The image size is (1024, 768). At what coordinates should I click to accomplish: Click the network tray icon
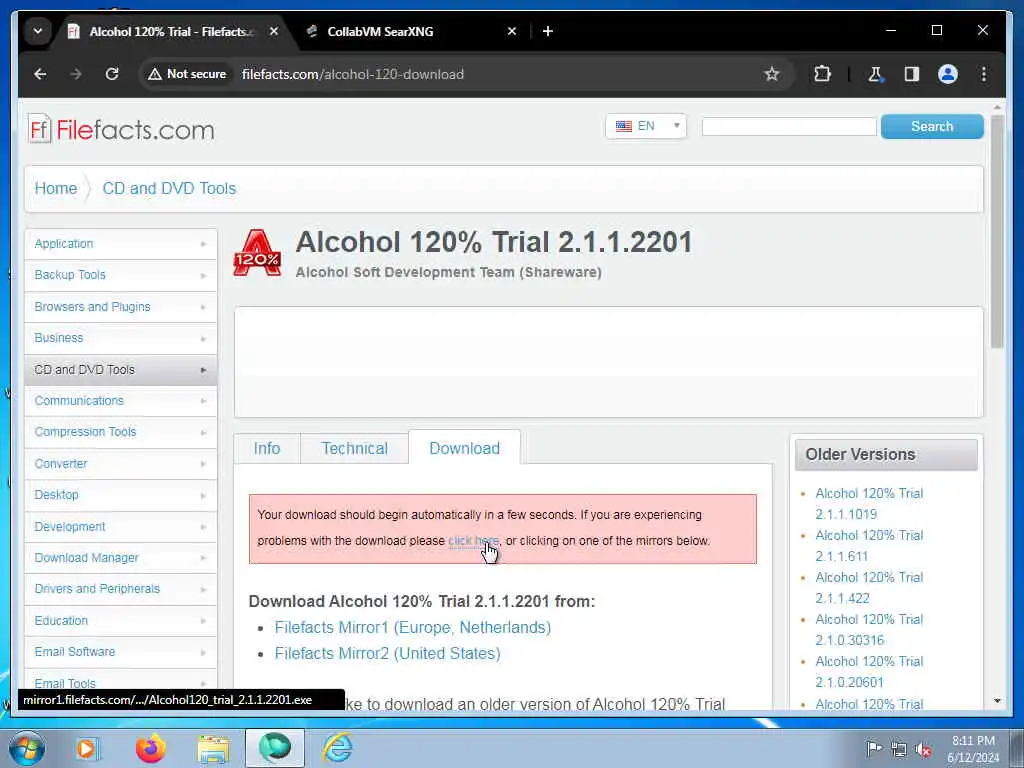pyautogui.click(x=899, y=749)
